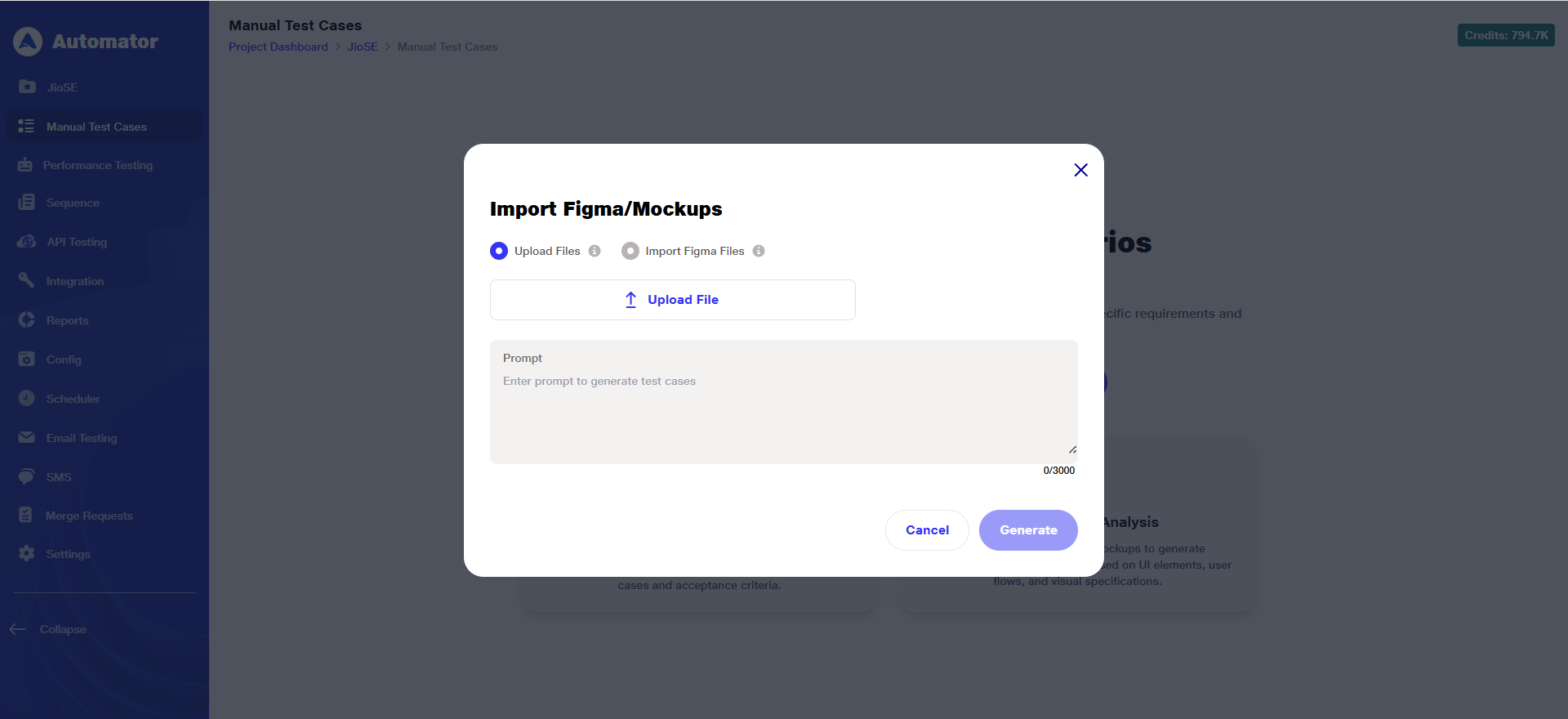Collapse the sidebar using the arrow

pos(18,629)
